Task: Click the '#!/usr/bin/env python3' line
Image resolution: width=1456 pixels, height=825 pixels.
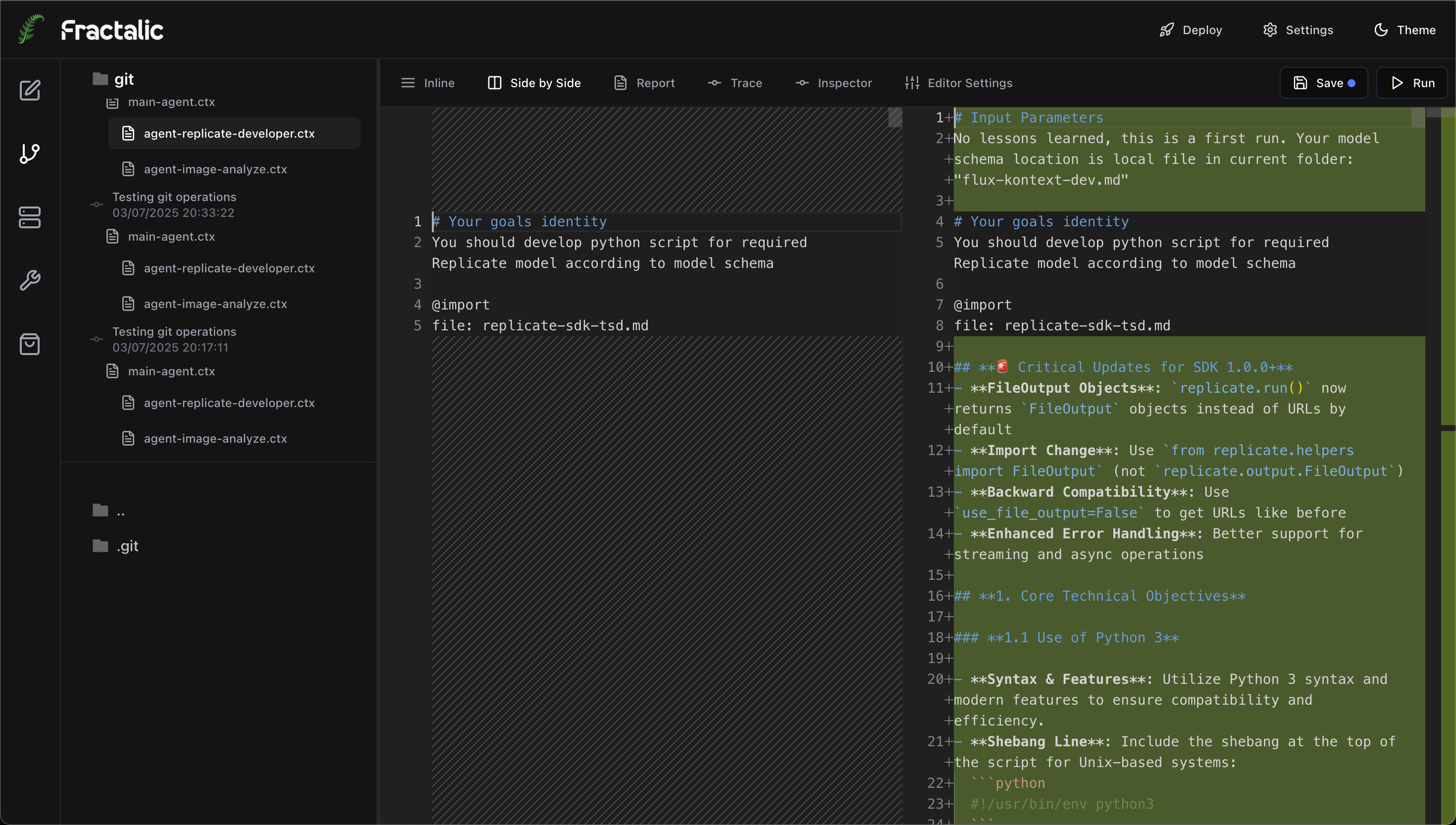Action: [1062, 804]
